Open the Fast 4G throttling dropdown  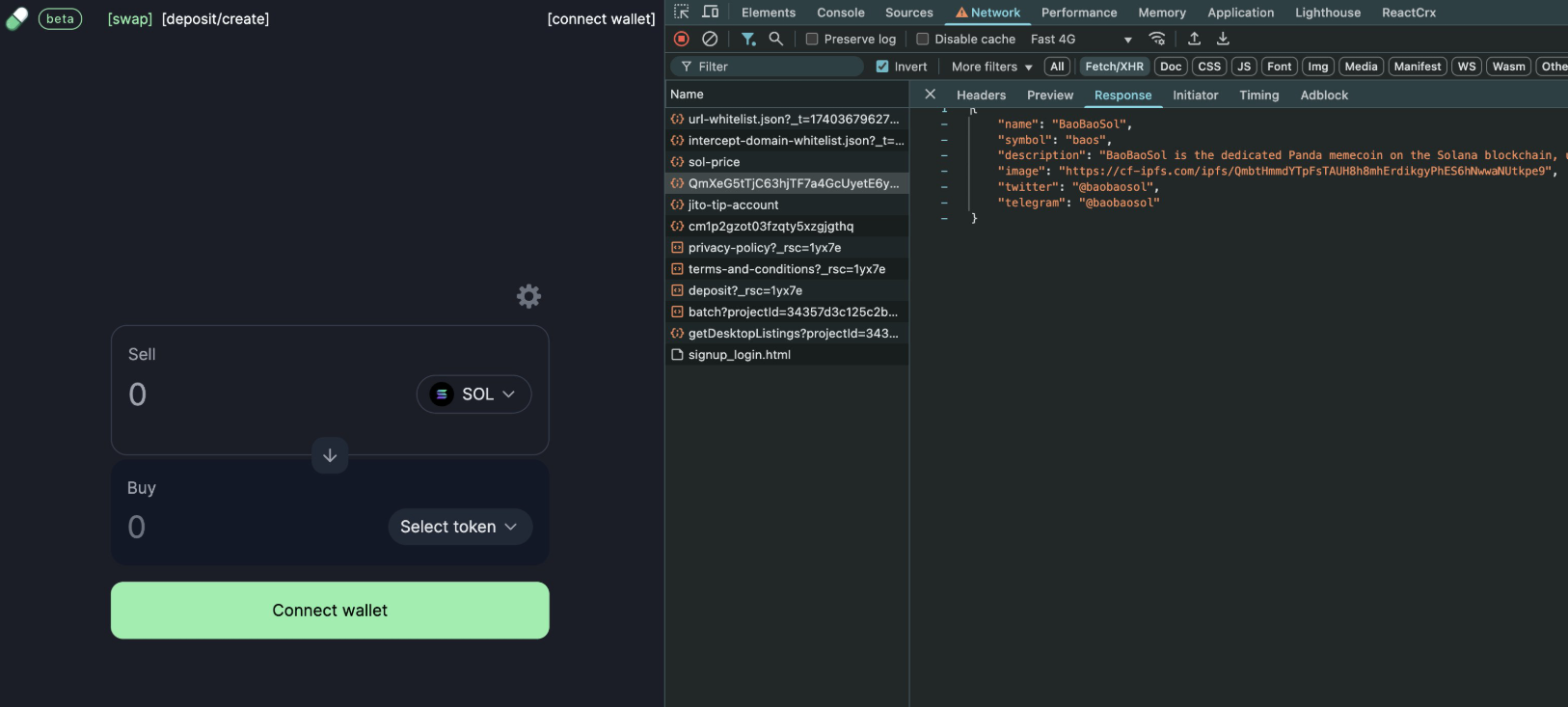pyautogui.click(x=1080, y=40)
